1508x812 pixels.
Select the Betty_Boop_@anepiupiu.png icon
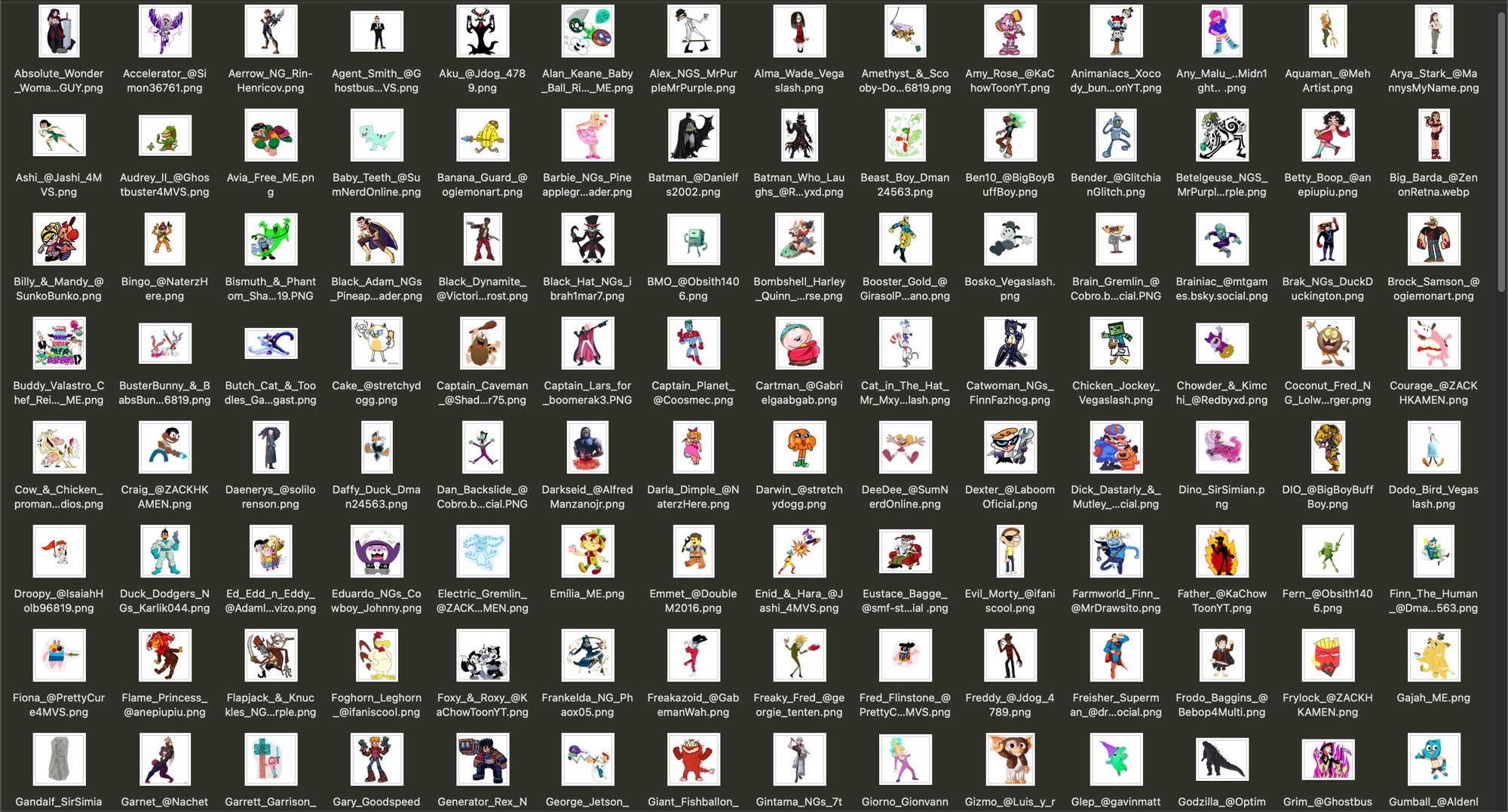[1327, 136]
